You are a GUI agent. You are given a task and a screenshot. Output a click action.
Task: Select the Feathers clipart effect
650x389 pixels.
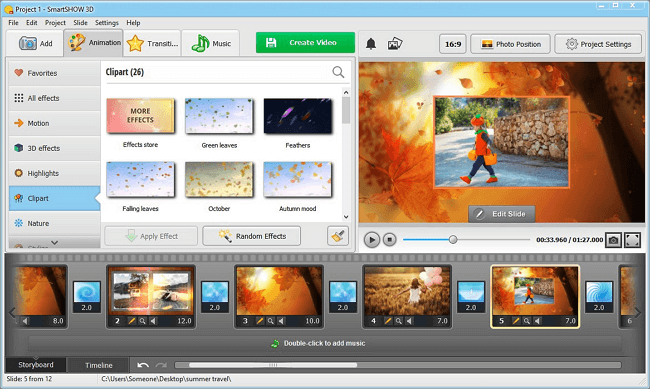(298, 117)
